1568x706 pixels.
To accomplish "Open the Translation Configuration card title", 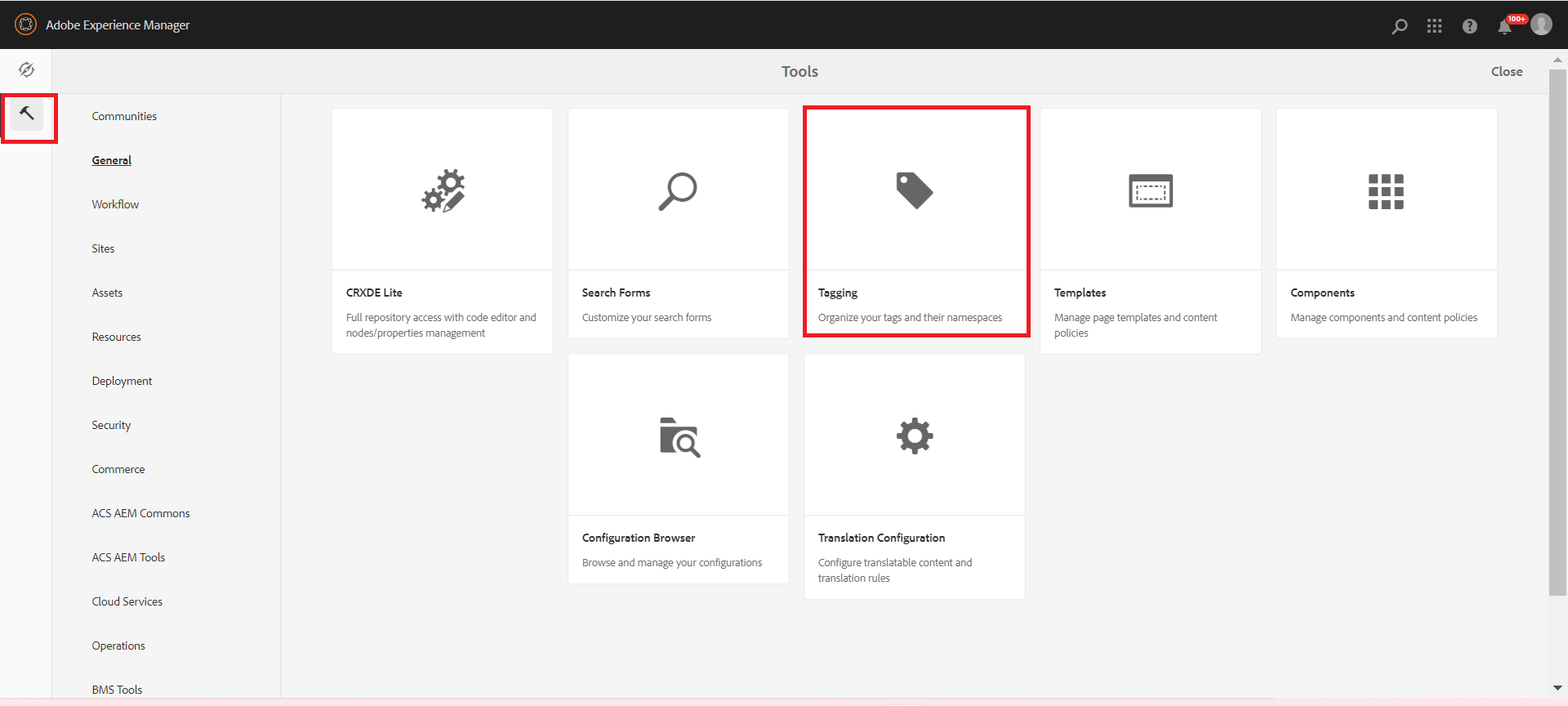I will click(x=881, y=538).
